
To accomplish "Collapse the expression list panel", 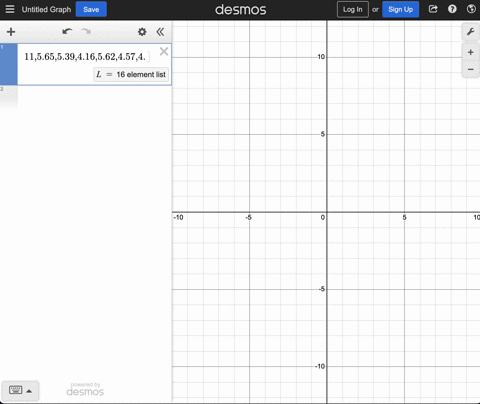I will tap(160, 32).
